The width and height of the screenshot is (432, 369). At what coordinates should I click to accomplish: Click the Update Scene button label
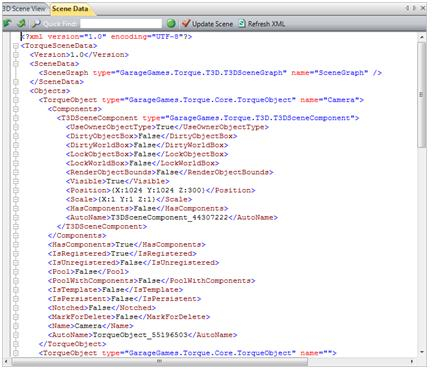tap(212, 24)
